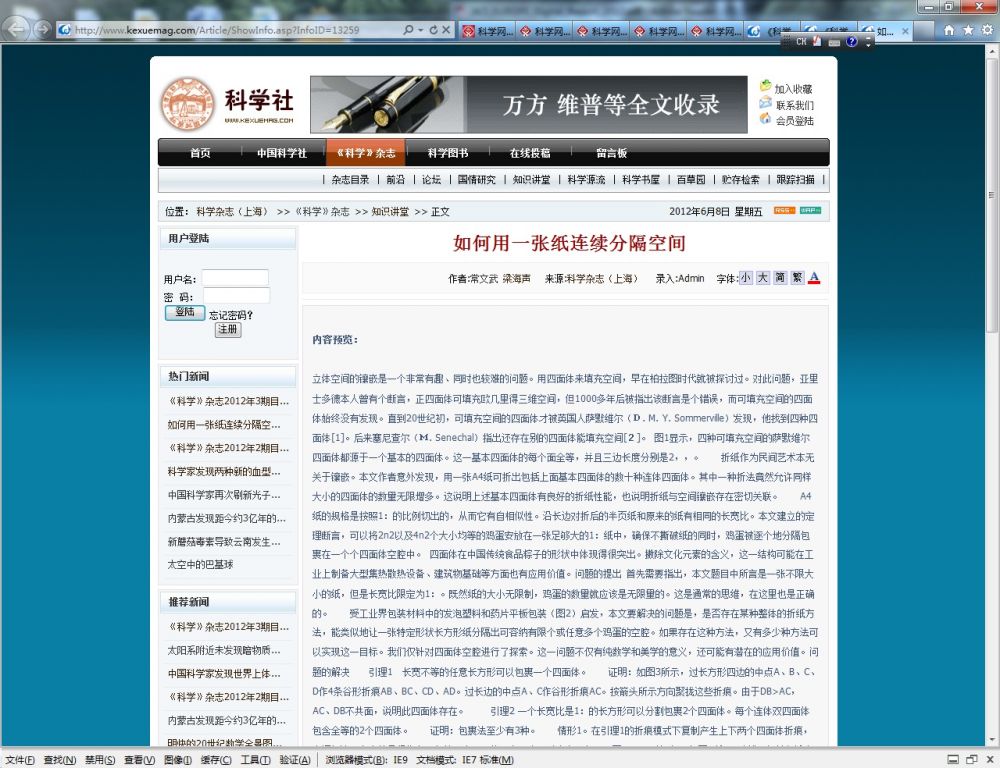Click the orange RSS feed badge
This screenshot has width=1000, height=768.
pos(784,211)
